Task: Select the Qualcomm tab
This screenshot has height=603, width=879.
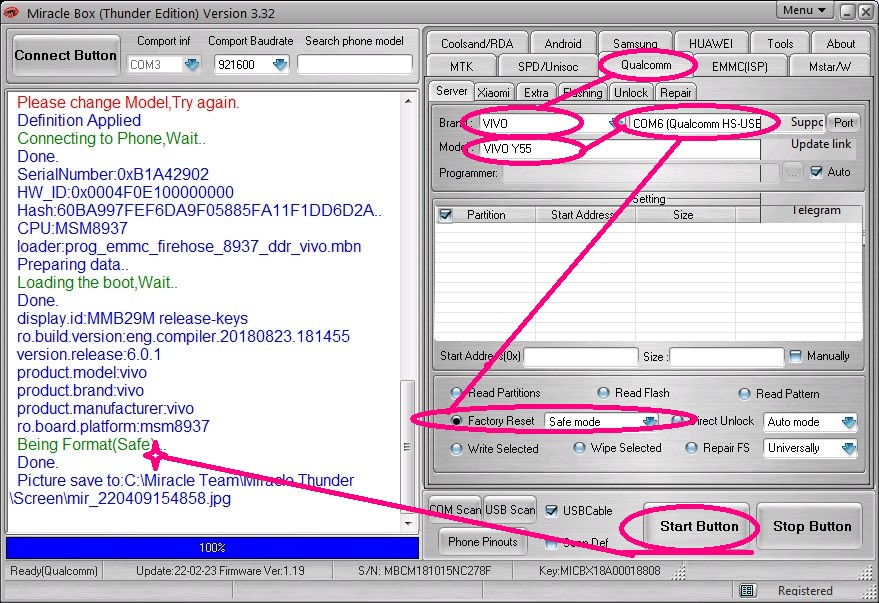Action: (x=646, y=65)
